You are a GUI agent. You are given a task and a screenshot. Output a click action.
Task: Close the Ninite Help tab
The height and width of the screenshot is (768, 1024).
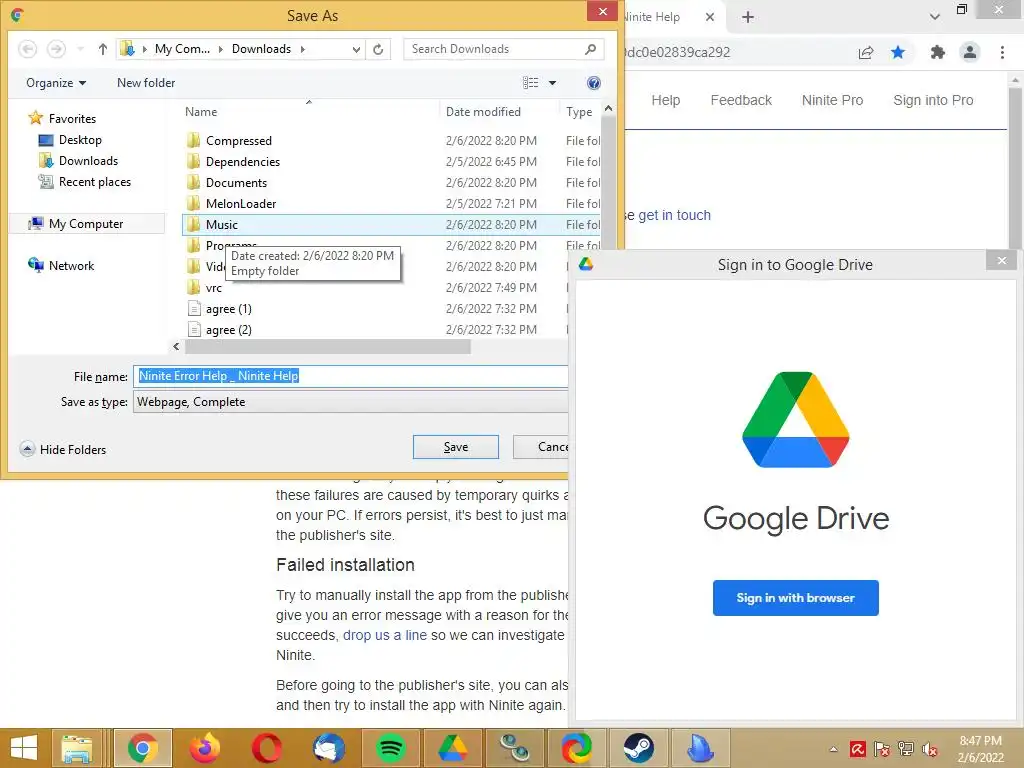(x=710, y=17)
